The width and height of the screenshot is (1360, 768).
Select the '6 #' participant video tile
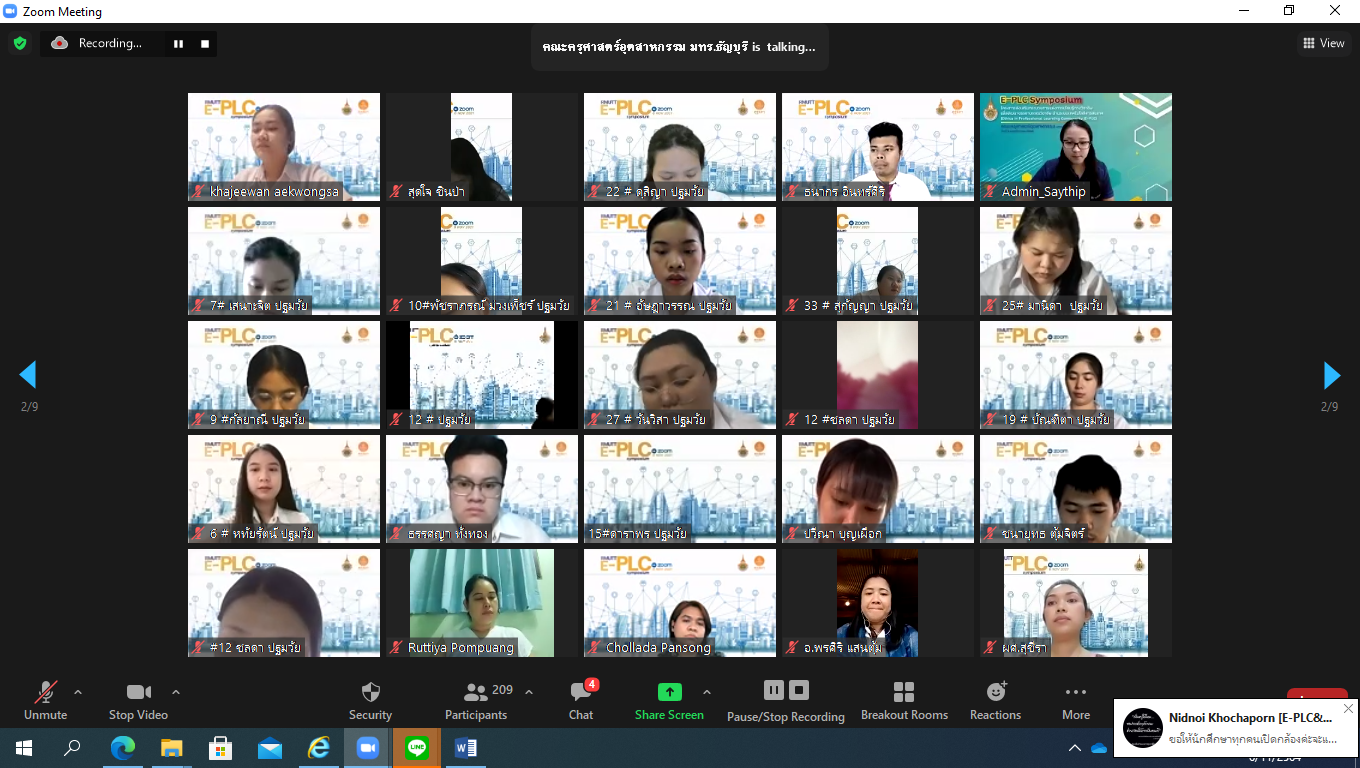pyautogui.click(x=284, y=489)
